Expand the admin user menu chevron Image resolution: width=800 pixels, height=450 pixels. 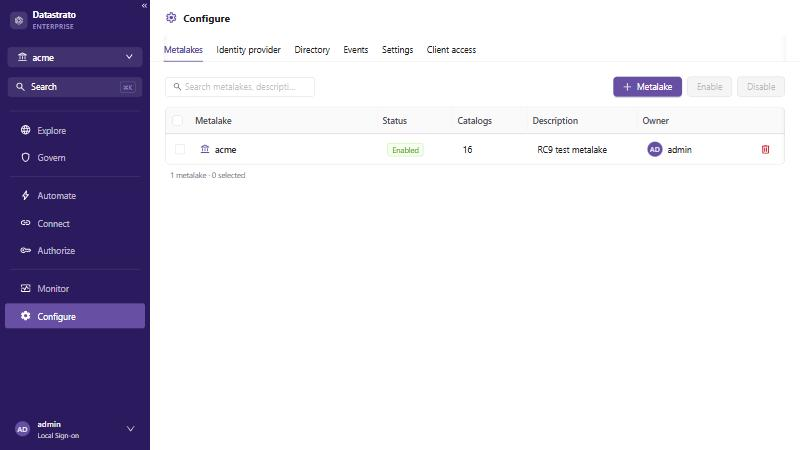(x=131, y=429)
